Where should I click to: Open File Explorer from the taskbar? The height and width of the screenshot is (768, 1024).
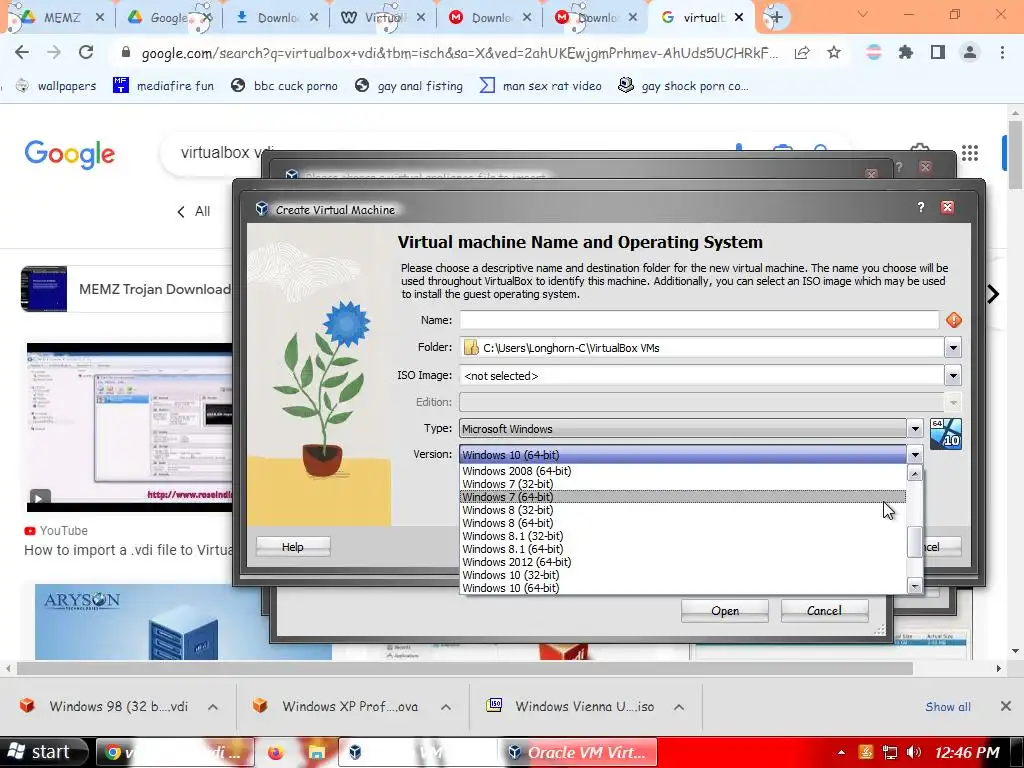click(x=317, y=752)
